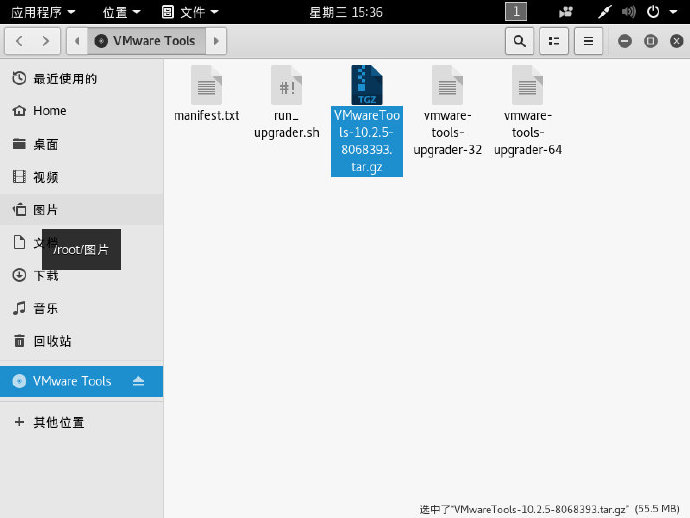Click the run_upgrader.sh file name

(x=286, y=124)
